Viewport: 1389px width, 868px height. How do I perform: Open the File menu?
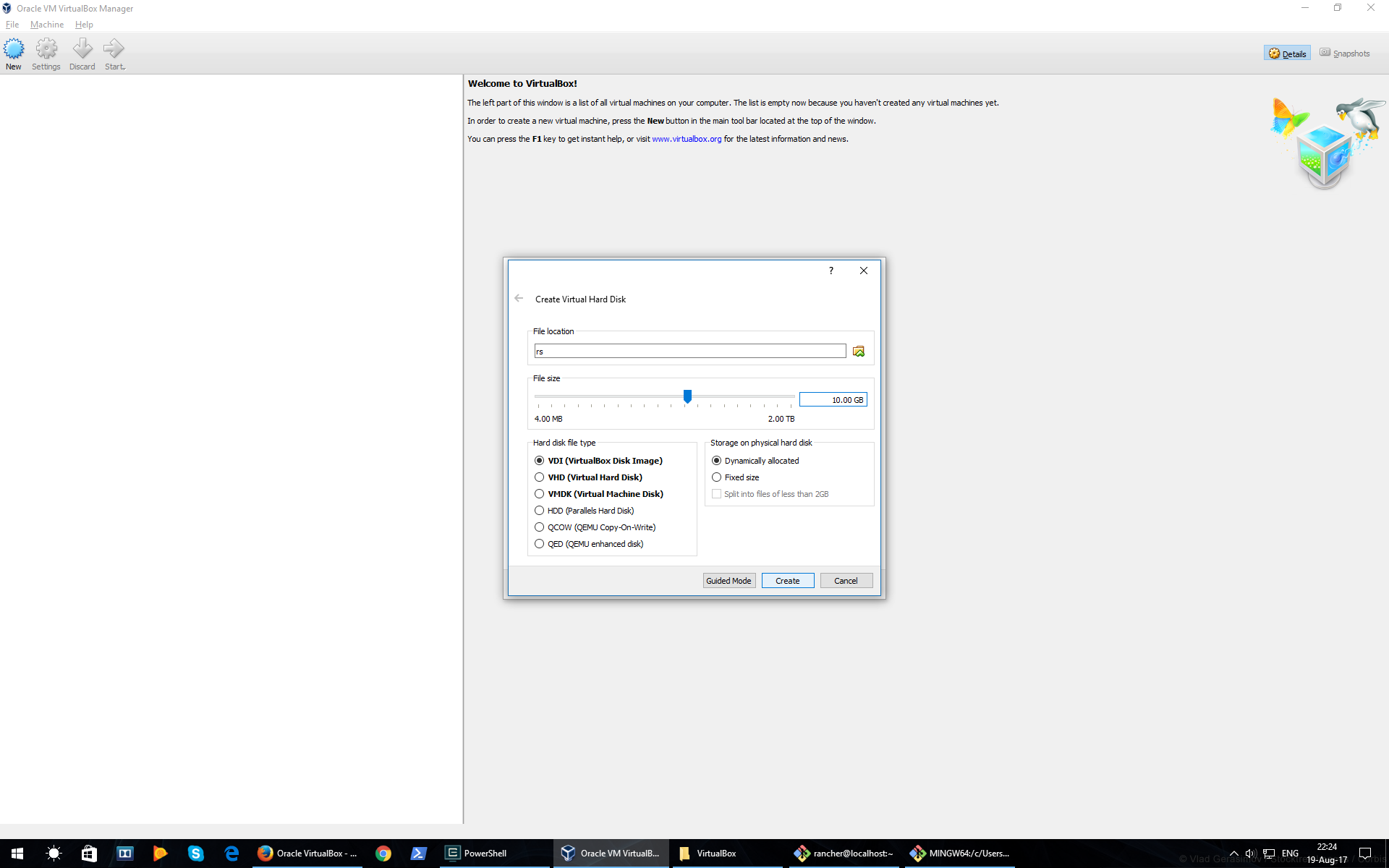12,25
